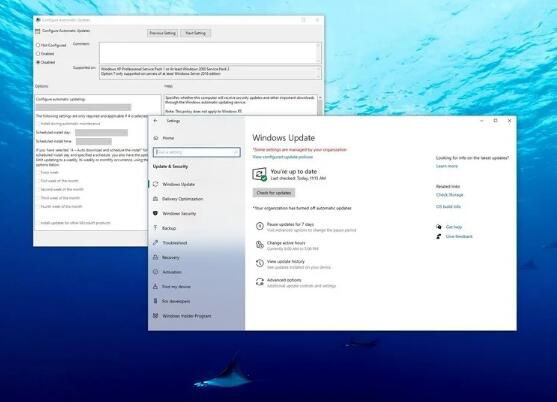Open Backup via its sidebar icon
This screenshot has width=557, height=402.
(x=156, y=228)
